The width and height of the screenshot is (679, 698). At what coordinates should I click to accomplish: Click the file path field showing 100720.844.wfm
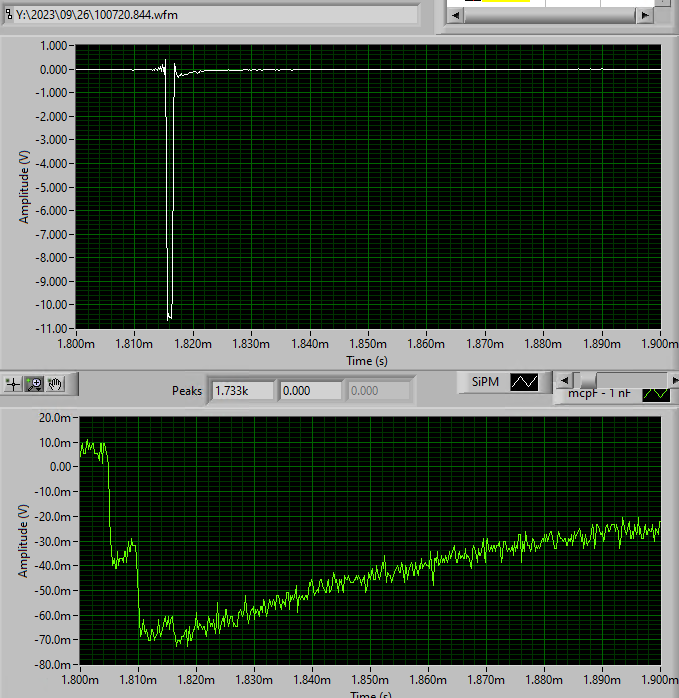(x=216, y=15)
